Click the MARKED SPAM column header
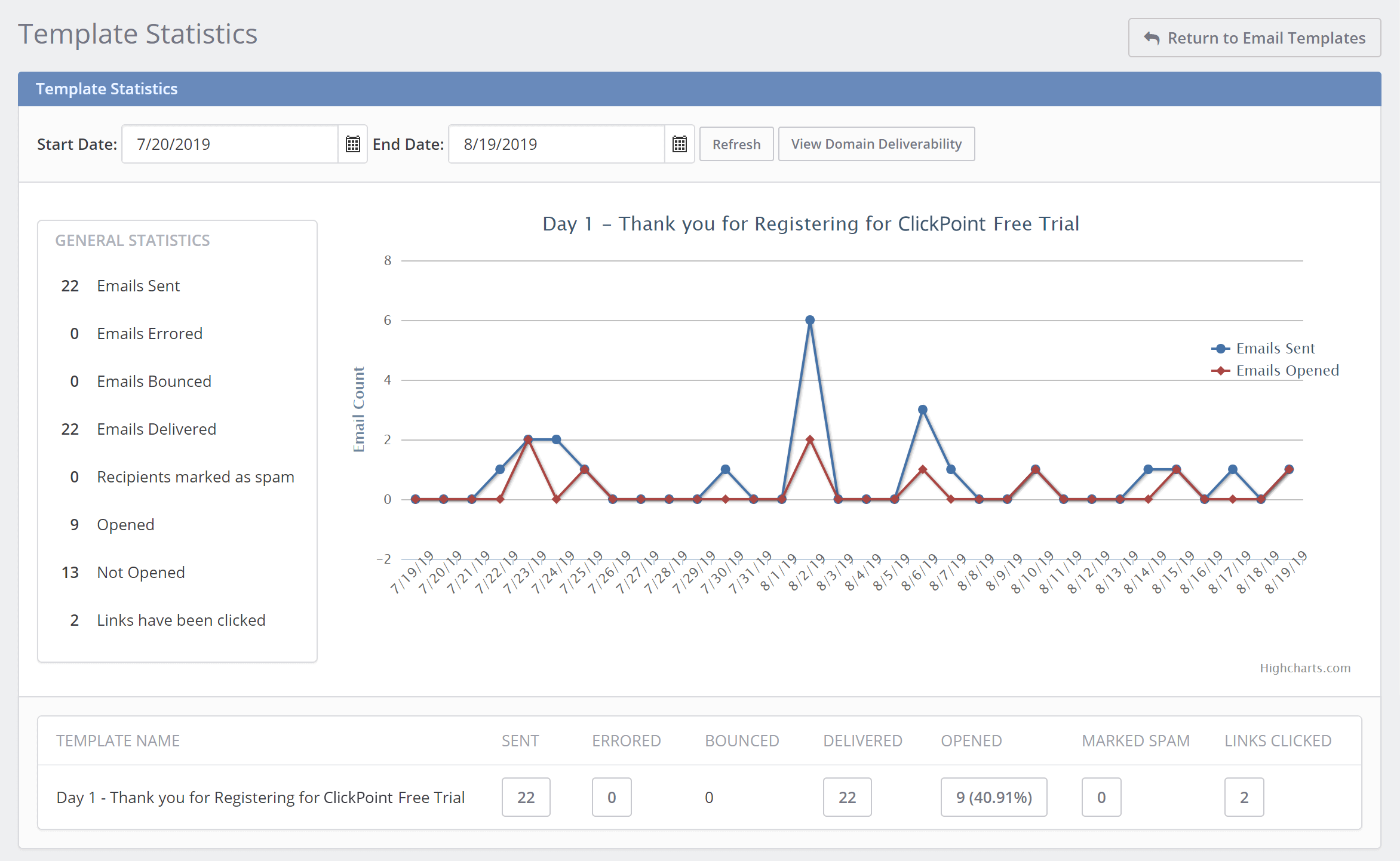The image size is (1400, 861). [1136, 740]
